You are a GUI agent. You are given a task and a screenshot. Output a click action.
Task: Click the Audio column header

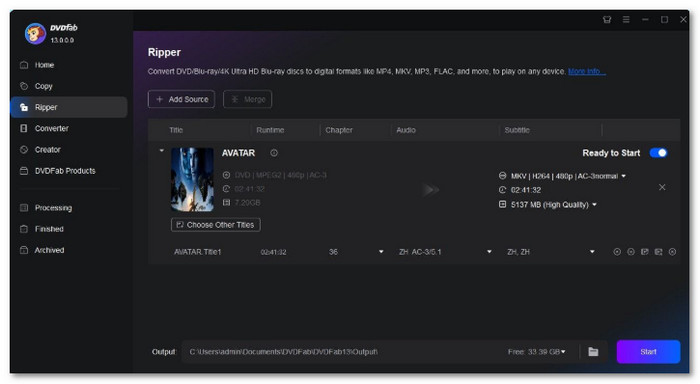tap(406, 130)
